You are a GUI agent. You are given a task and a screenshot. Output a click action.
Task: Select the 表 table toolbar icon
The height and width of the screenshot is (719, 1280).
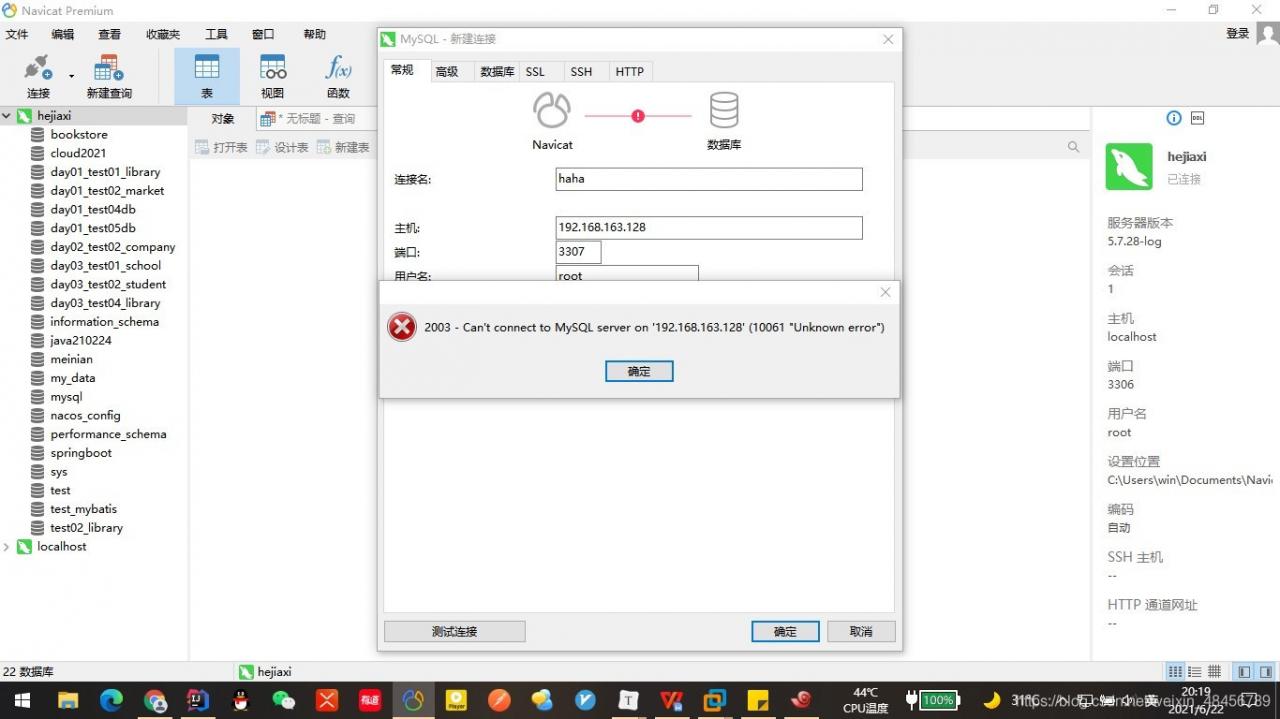207,68
